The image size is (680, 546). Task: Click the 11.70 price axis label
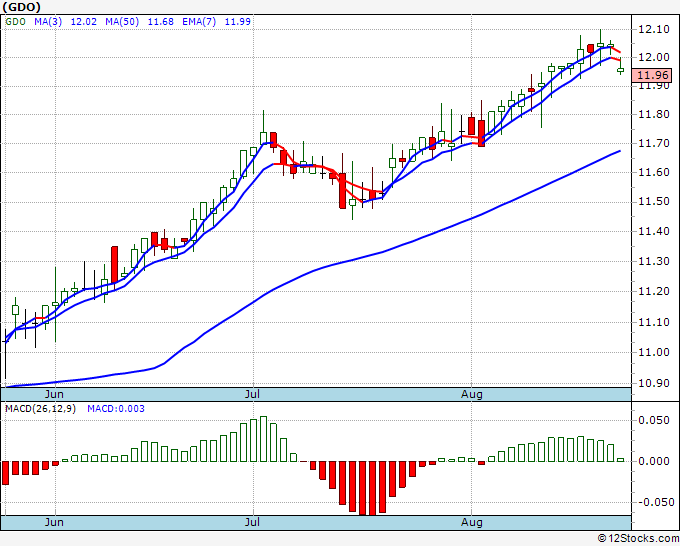[654, 143]
